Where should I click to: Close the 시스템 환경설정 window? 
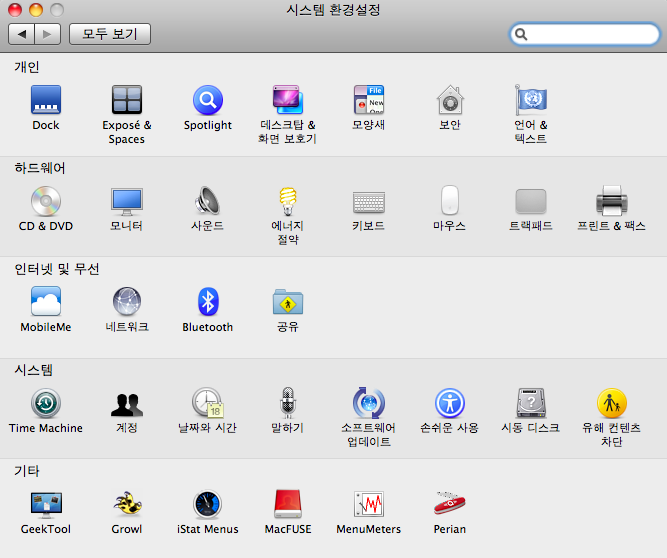click(15, 10)
